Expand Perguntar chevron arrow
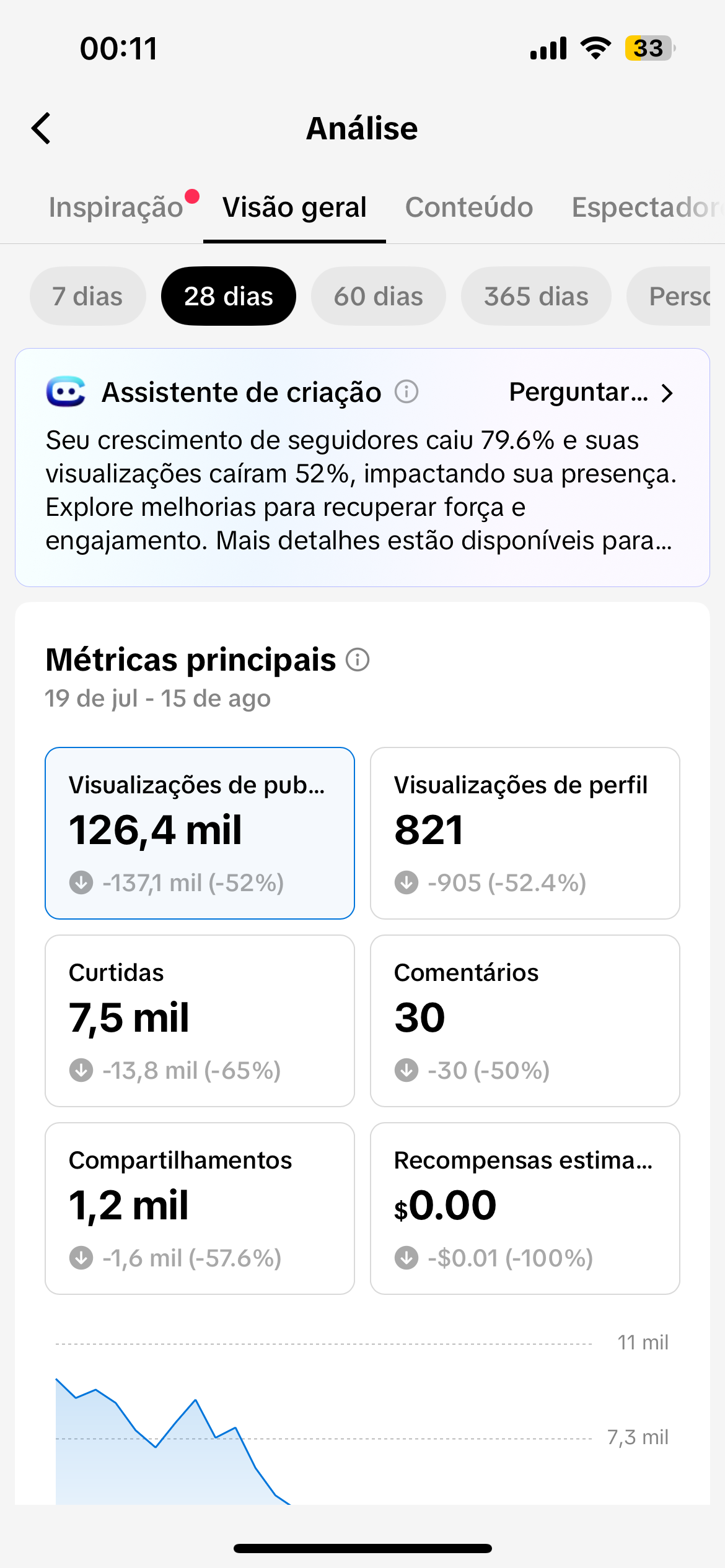Screen dimensions: 725x1568 pos(667,393)
